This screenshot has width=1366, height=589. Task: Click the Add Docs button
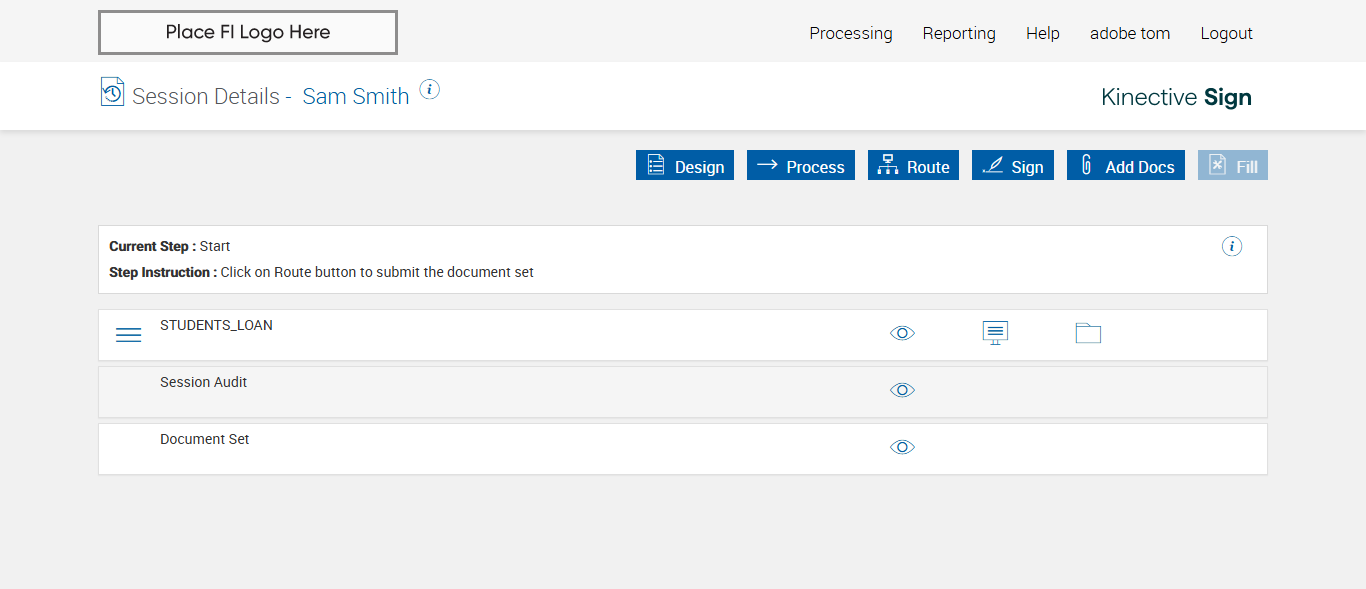1126,166
